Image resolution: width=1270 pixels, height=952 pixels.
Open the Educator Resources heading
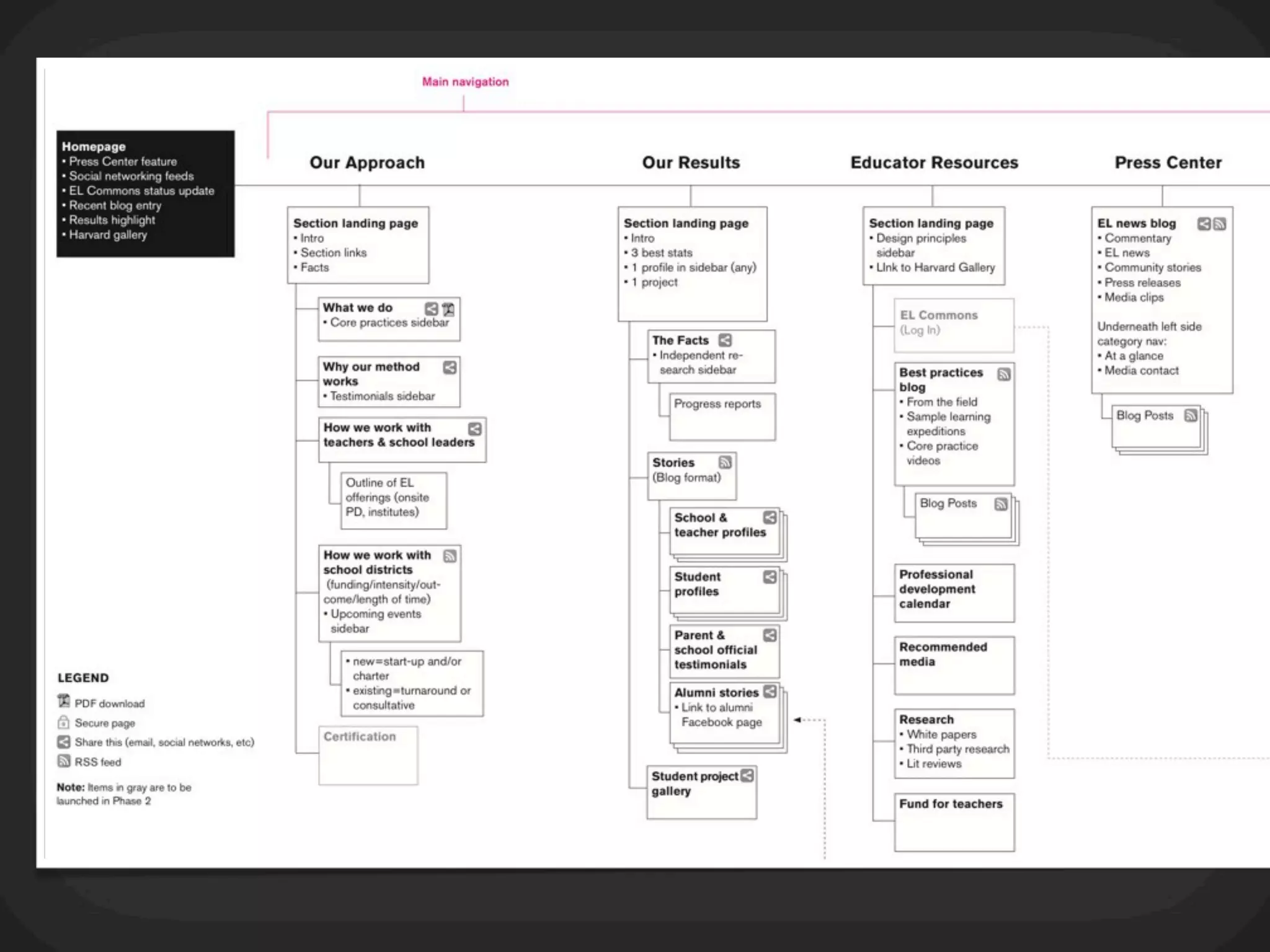(x=934, y=163)
